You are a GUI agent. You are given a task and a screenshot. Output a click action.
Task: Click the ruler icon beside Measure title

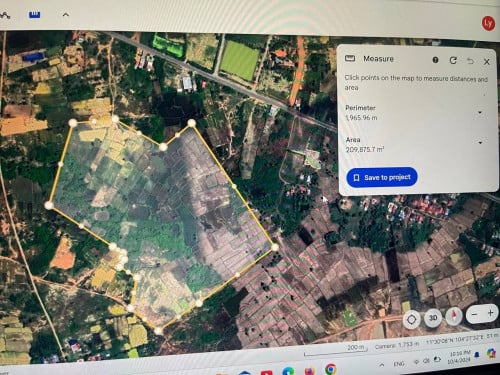pyautogui.click(x=350, y=58)
